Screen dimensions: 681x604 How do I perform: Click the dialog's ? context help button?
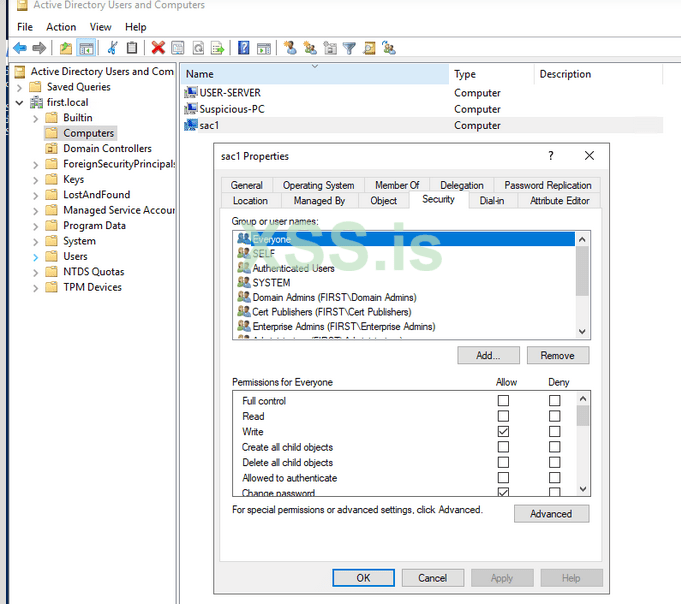tap(551, 155)
